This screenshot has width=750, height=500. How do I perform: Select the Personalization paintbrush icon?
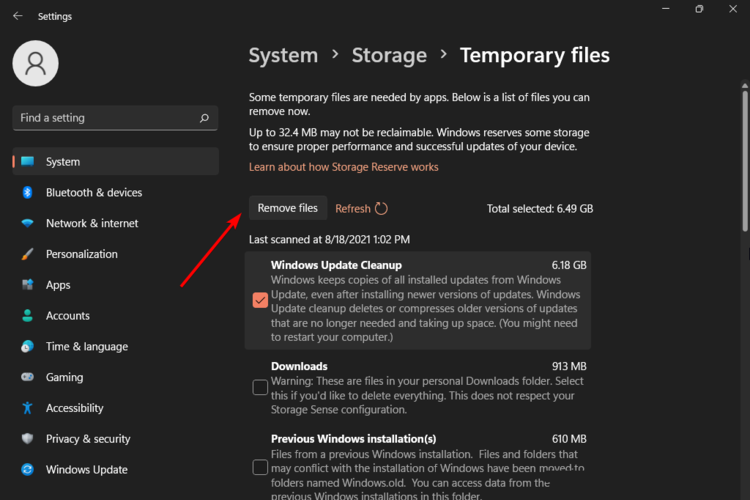pos(28,254)
